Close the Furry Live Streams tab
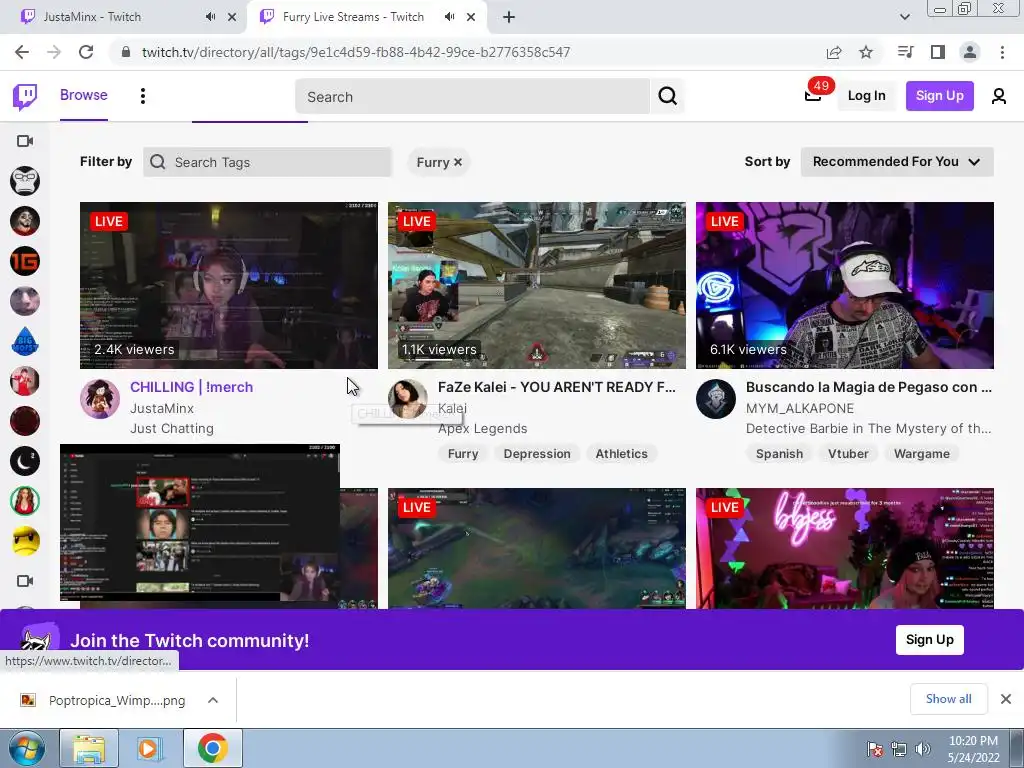 tap(471, 17)
